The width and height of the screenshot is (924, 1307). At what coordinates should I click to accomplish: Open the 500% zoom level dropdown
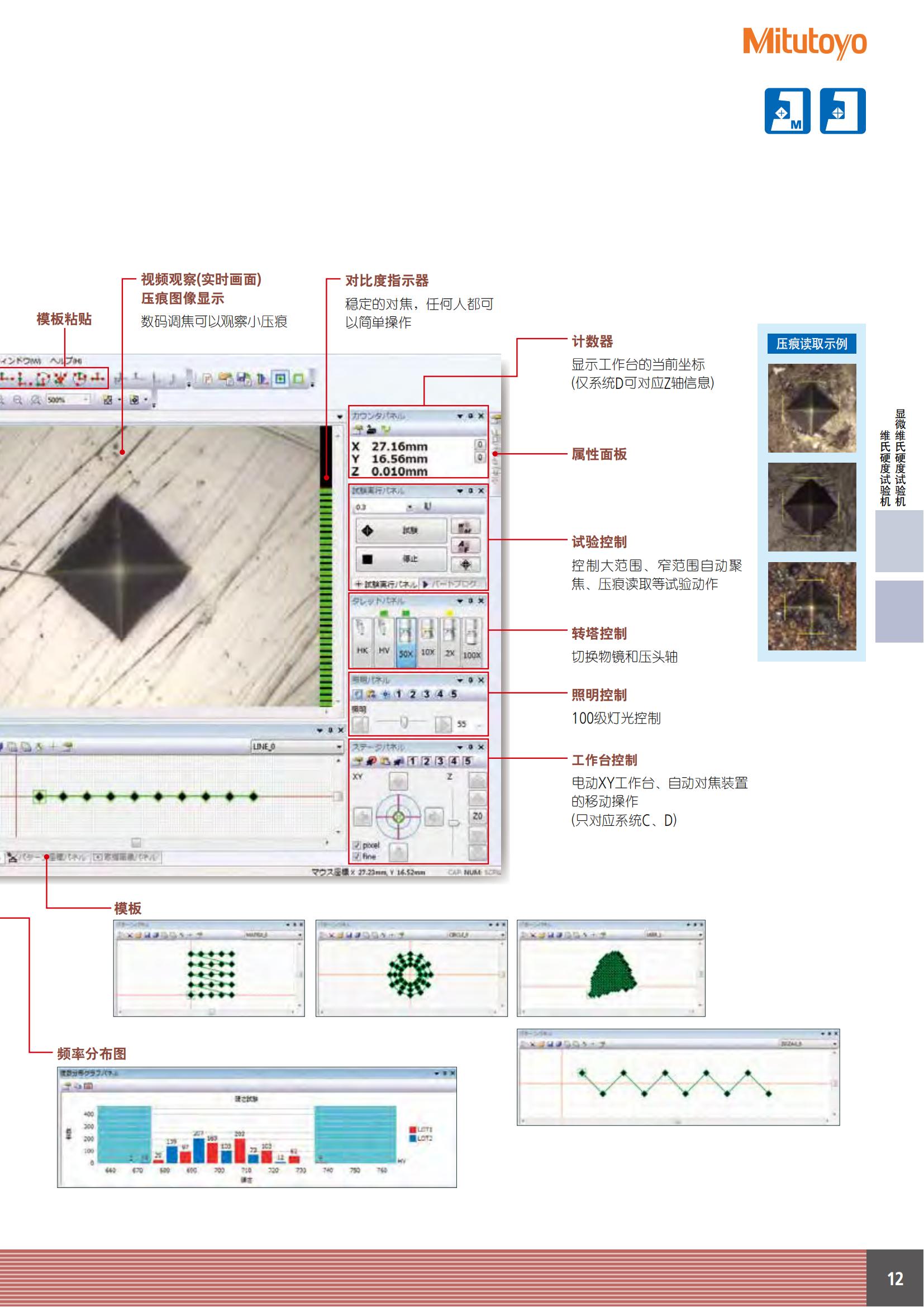pos(87,400)
